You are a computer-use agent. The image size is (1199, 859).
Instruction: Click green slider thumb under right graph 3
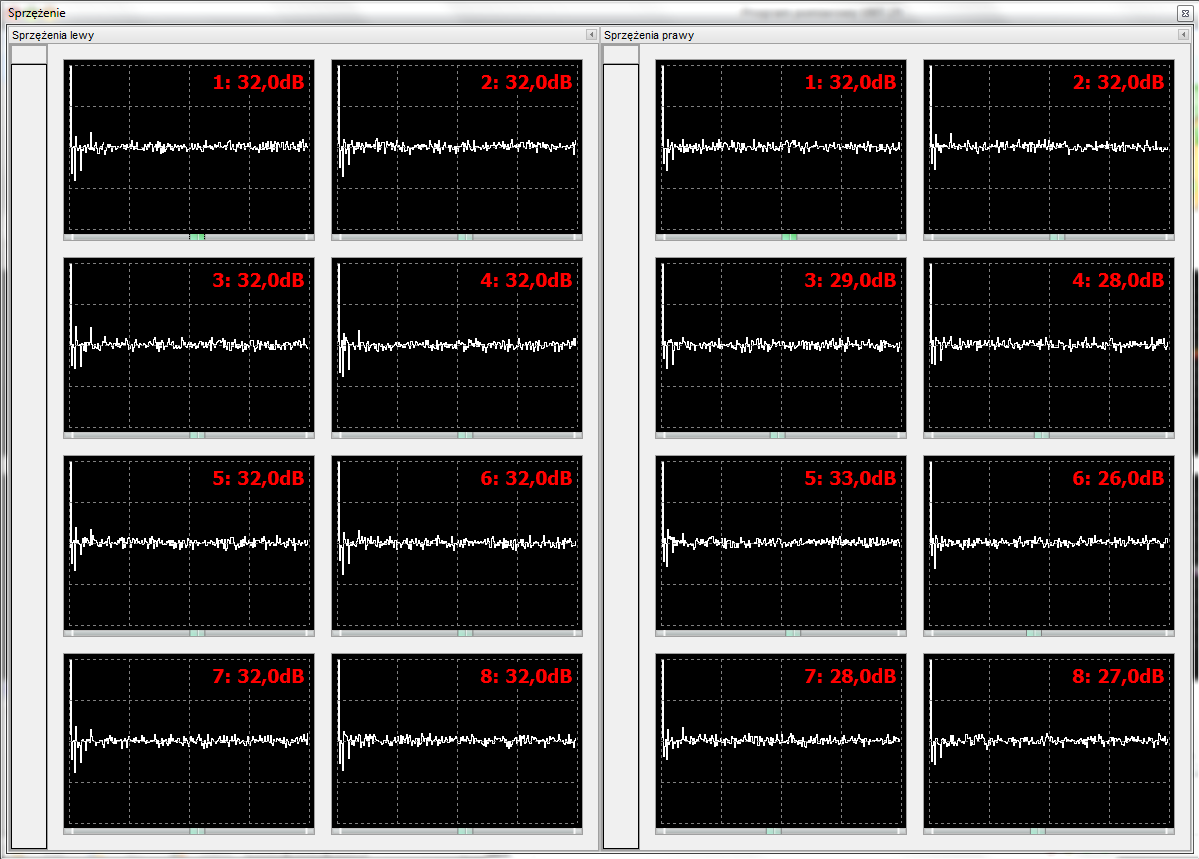[x=777, y=435]
